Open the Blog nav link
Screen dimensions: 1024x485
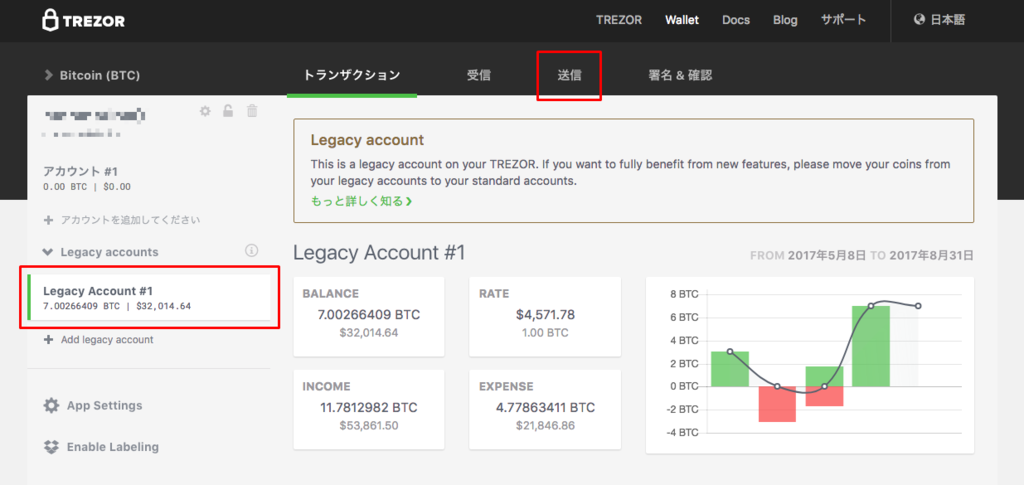point(785,20)
